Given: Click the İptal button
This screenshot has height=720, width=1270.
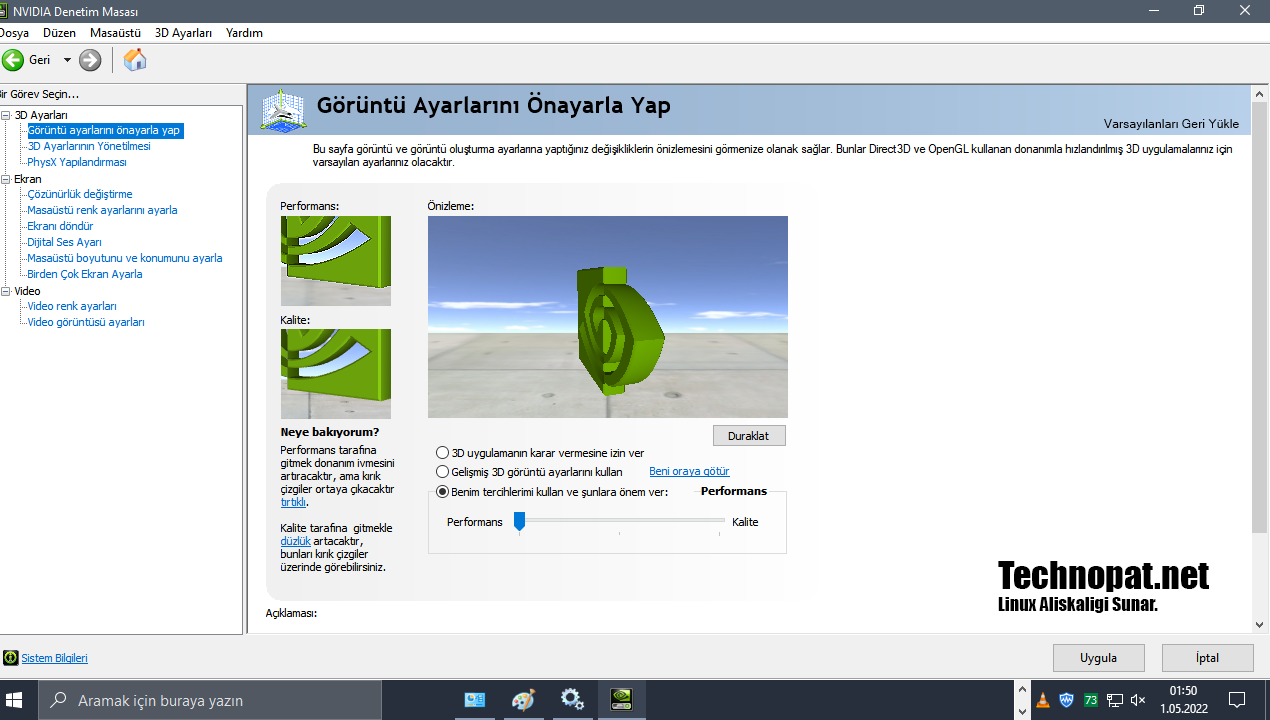Looking at the screenshot, I should pyautogui.click(x=1207, y=658).
